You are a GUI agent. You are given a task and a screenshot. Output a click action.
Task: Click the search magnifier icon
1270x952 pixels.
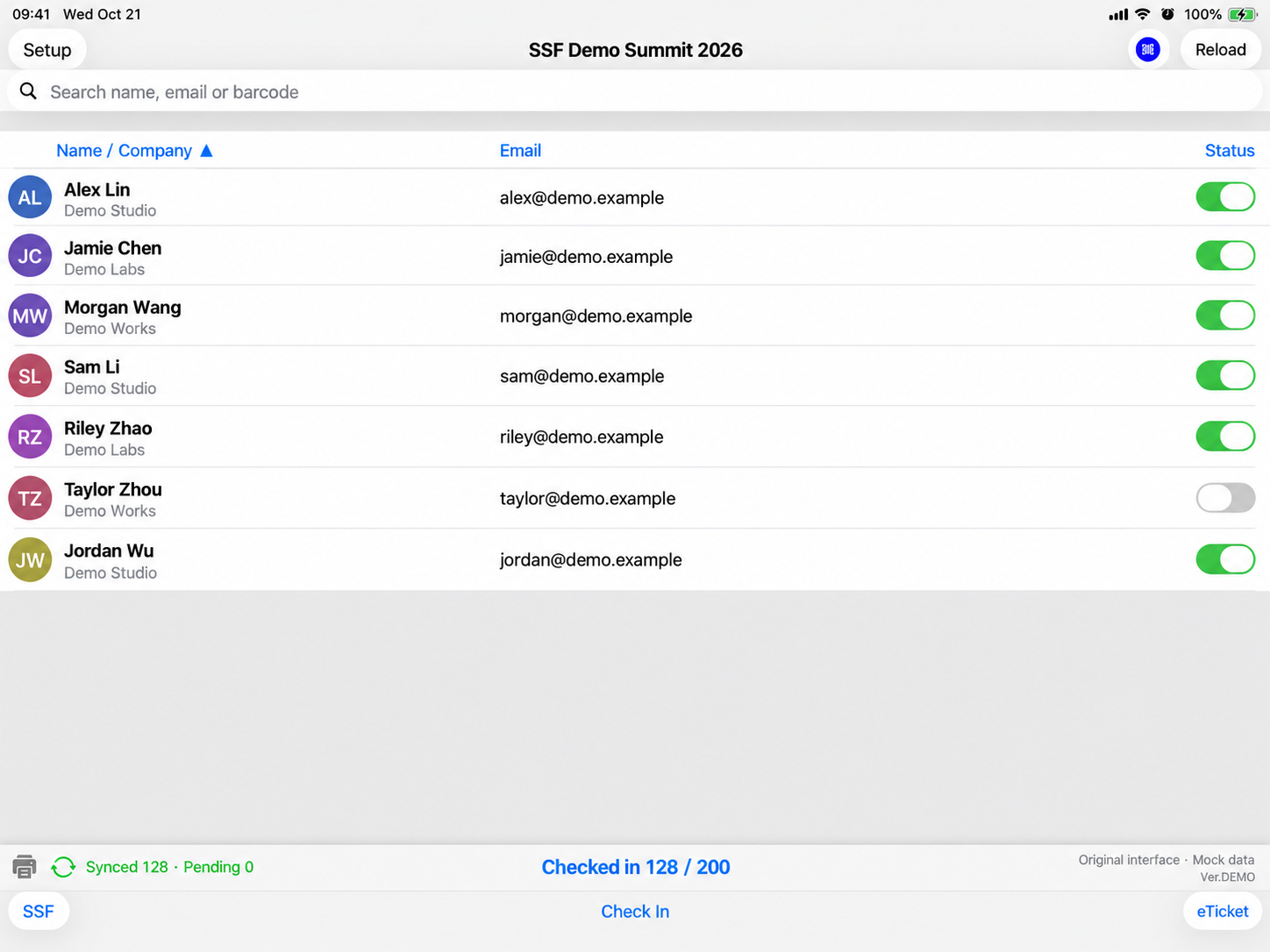[28, 91]
